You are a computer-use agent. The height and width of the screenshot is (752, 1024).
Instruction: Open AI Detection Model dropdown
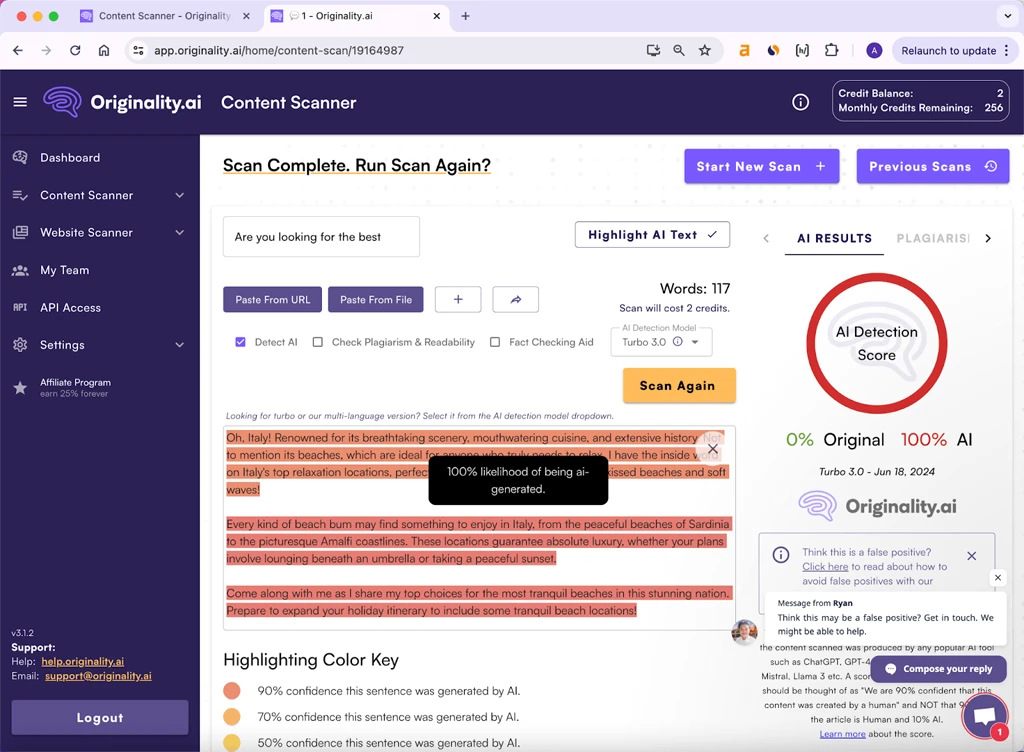click(661, 342)
